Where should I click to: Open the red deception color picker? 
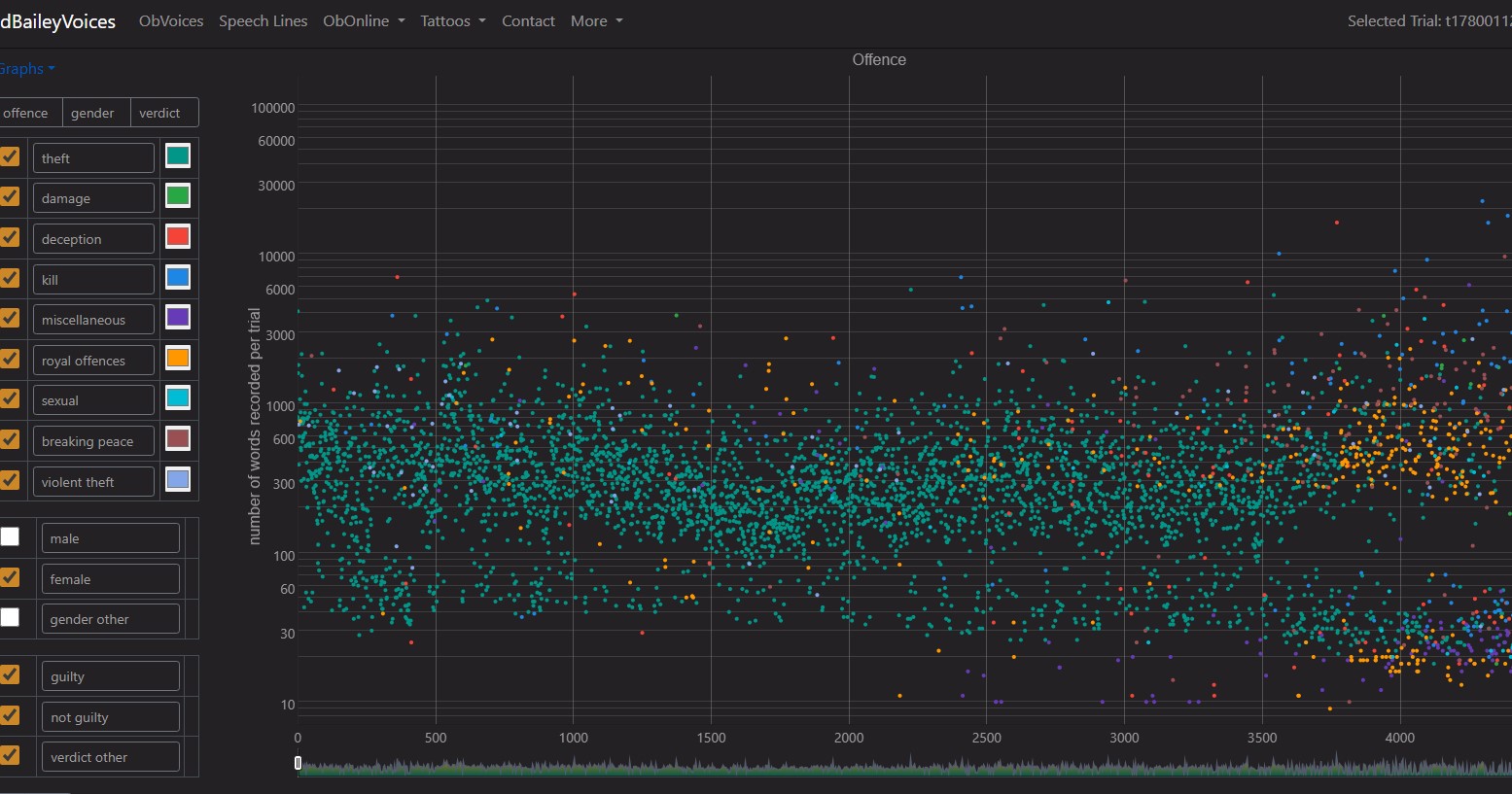pos(177,236)
